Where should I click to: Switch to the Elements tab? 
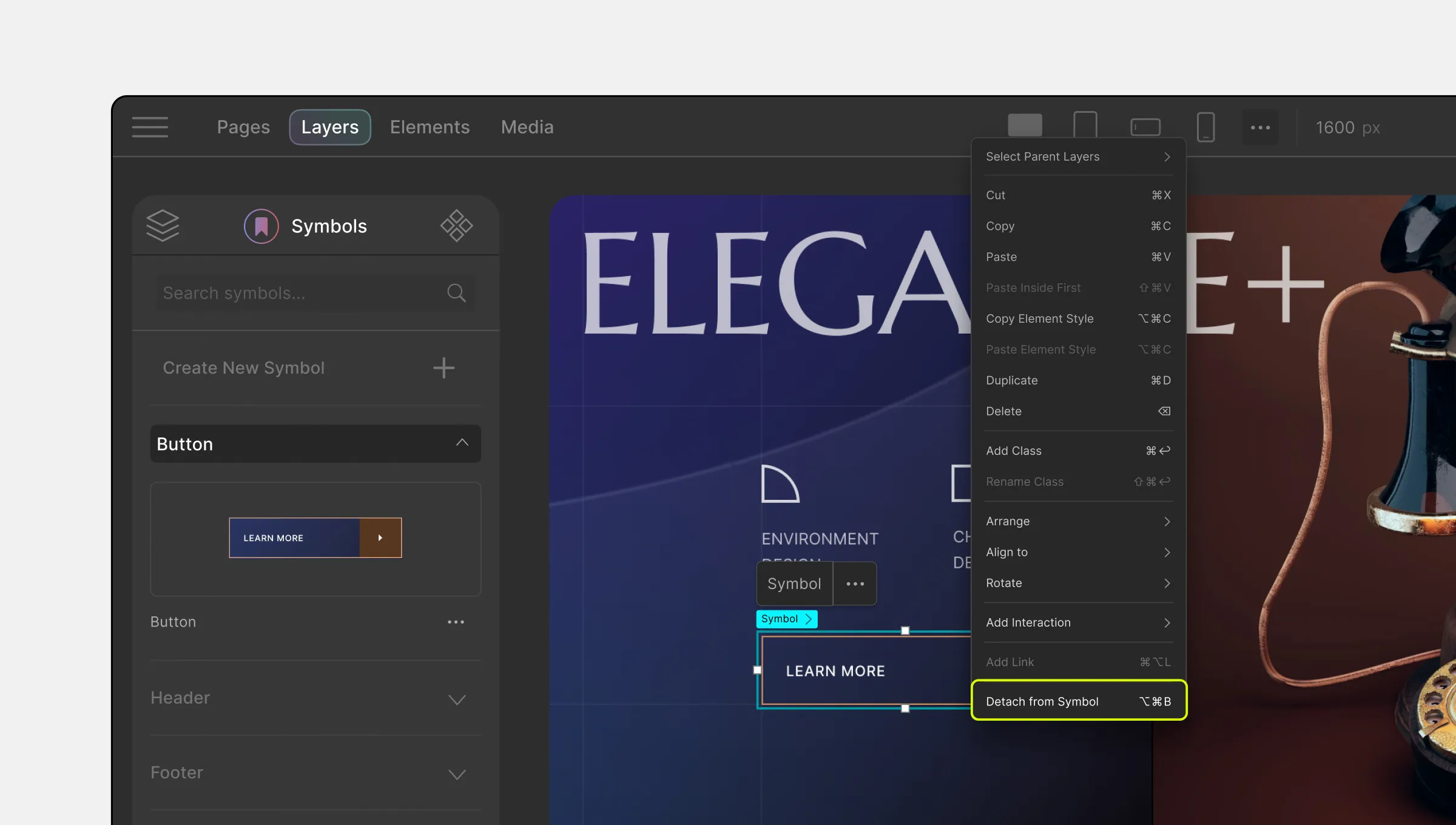coord(430,127)
